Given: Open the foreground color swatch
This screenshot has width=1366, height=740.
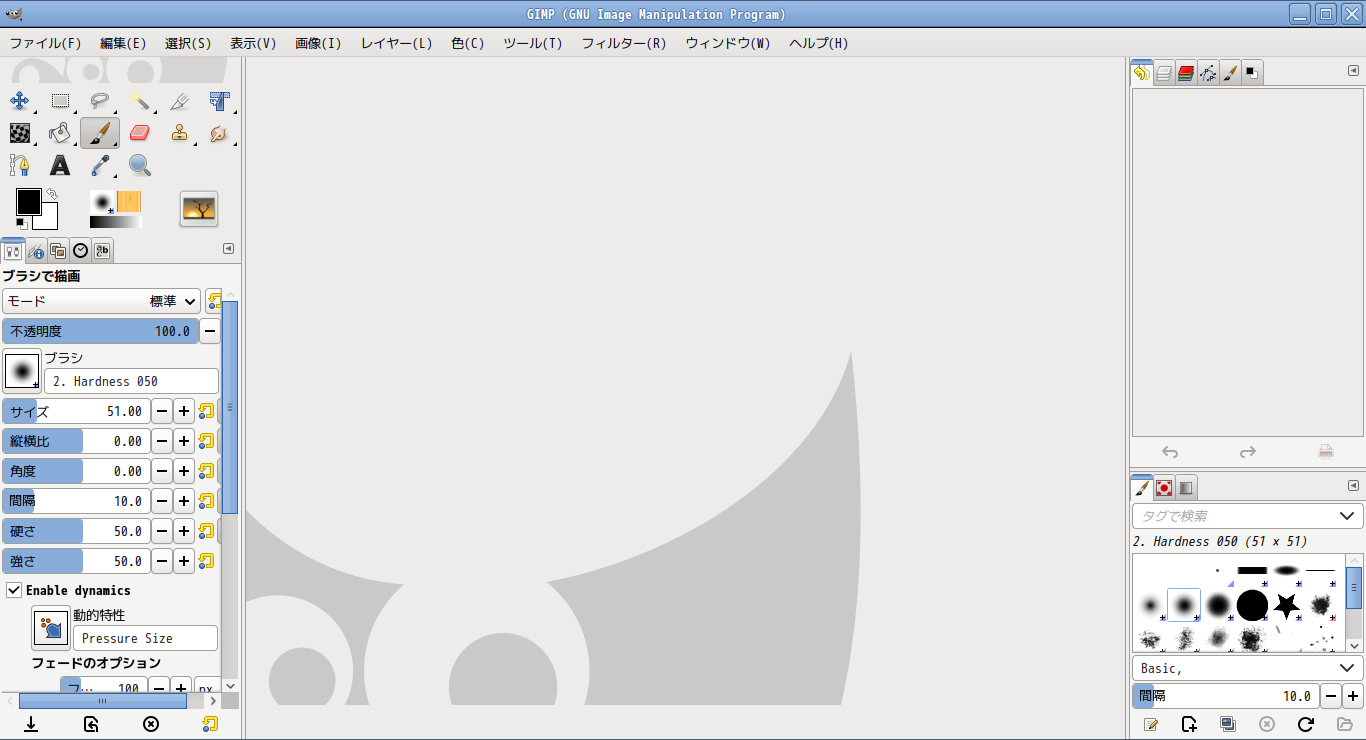Looking at the screenshot, I should pyautogui.click(x=28, y=201).
